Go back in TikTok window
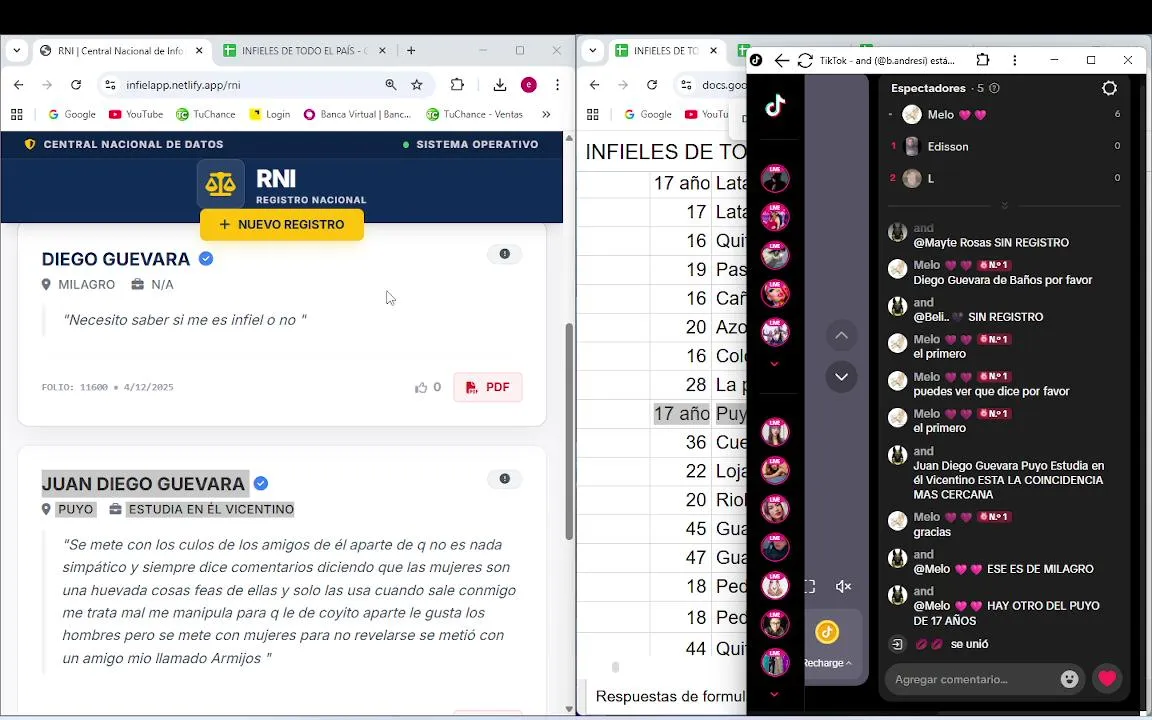The image size is (1152, 720). [782, 60]
